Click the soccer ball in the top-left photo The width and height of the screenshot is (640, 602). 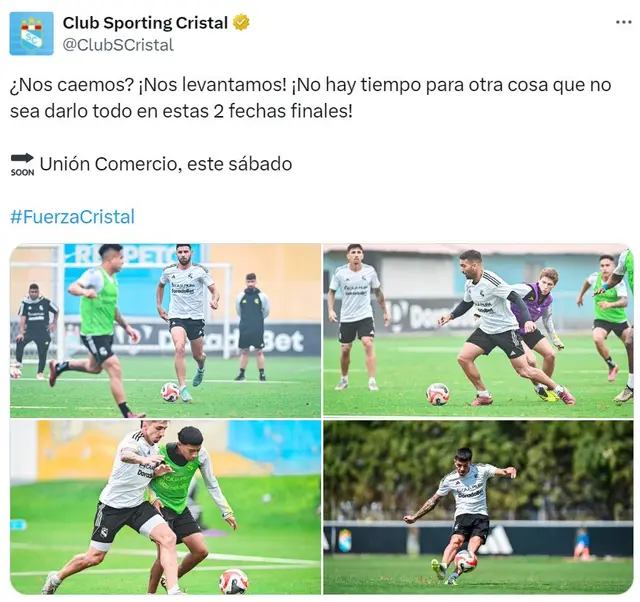(x=170, y=392)
